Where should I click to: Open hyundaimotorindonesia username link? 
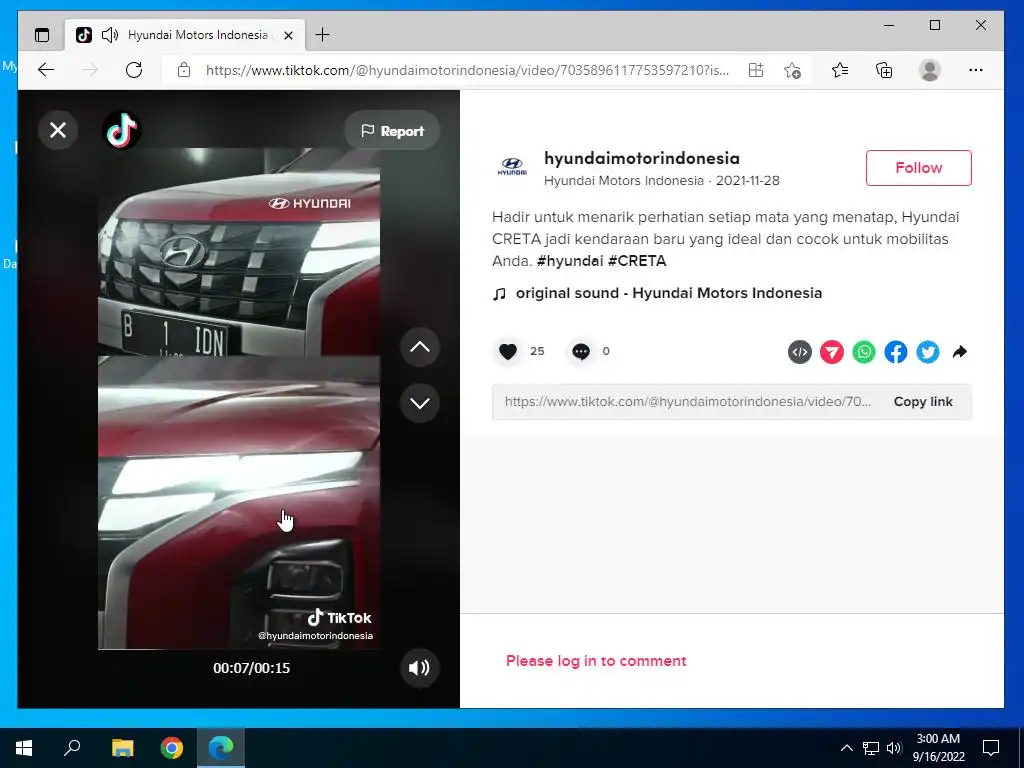641,158
